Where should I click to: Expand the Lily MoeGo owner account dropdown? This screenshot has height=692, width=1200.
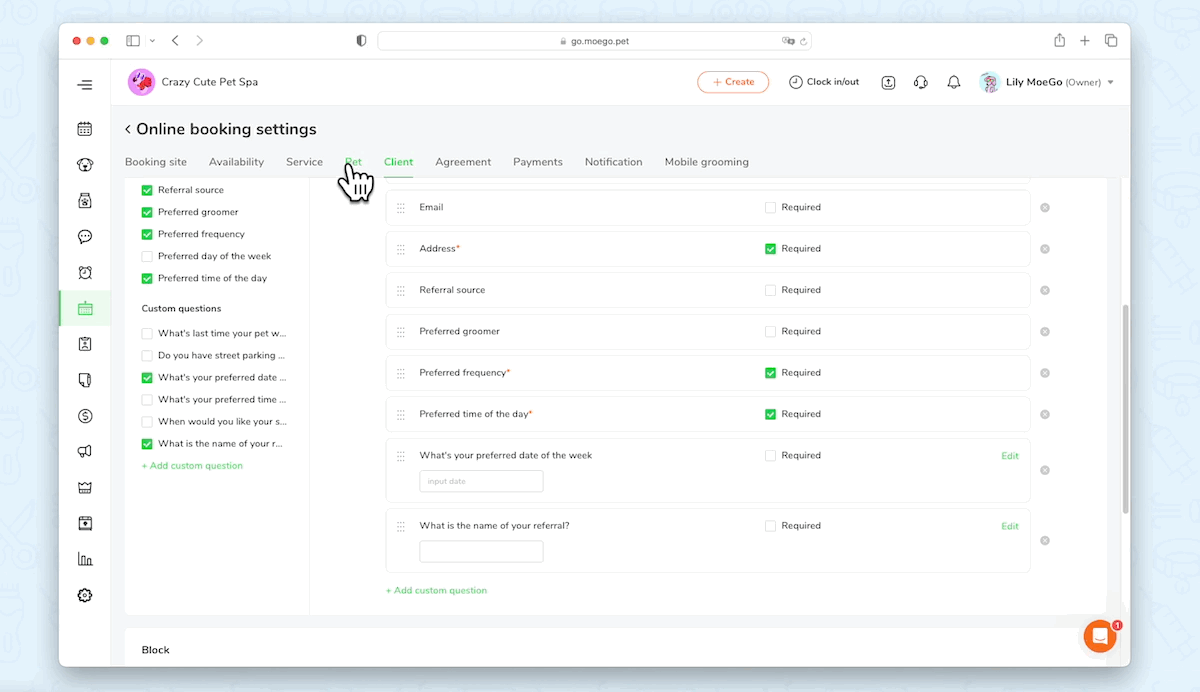(1047, 82)
